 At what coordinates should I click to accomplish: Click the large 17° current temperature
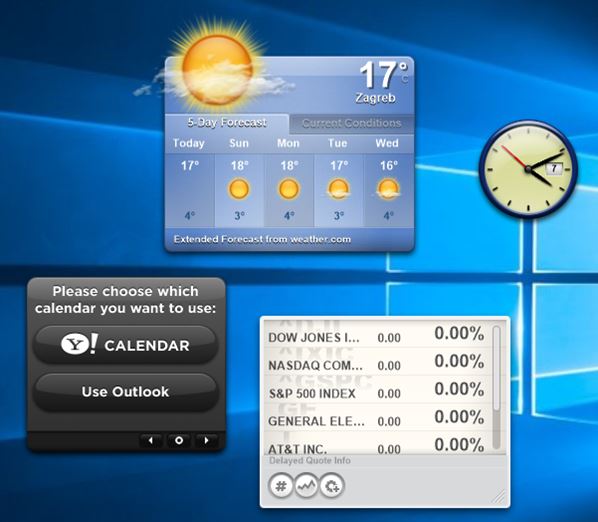pyautogui.click(x=383, y=74)
